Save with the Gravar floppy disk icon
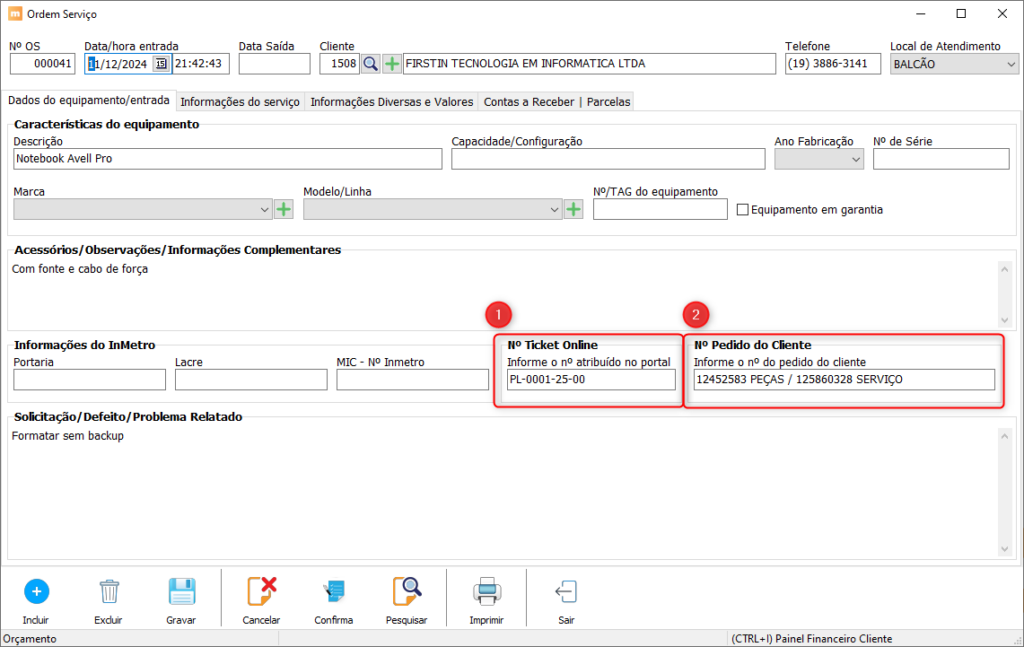The height and width of the screenshot is (647, 1024). (181, 591)
